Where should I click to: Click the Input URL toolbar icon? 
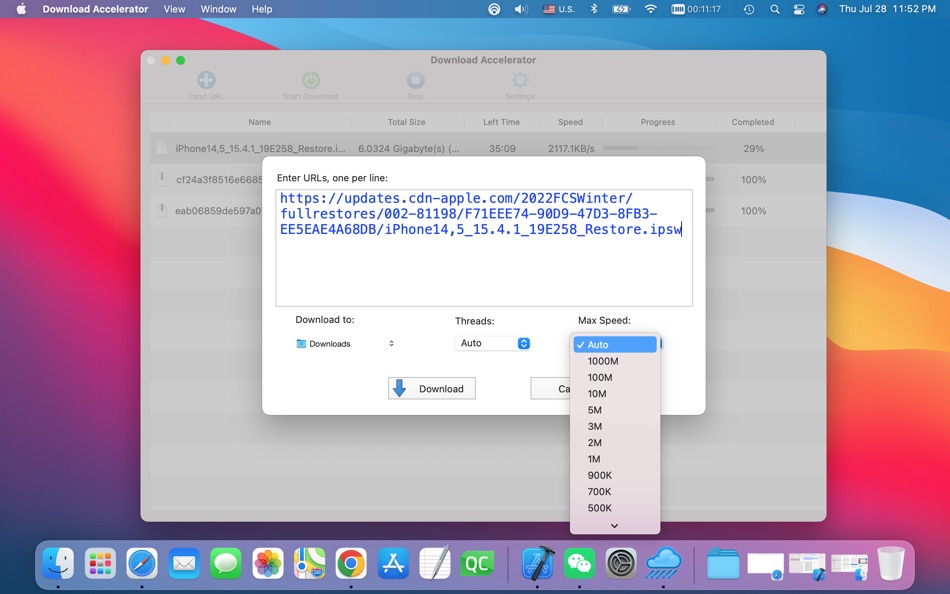(x=206, y=81)
